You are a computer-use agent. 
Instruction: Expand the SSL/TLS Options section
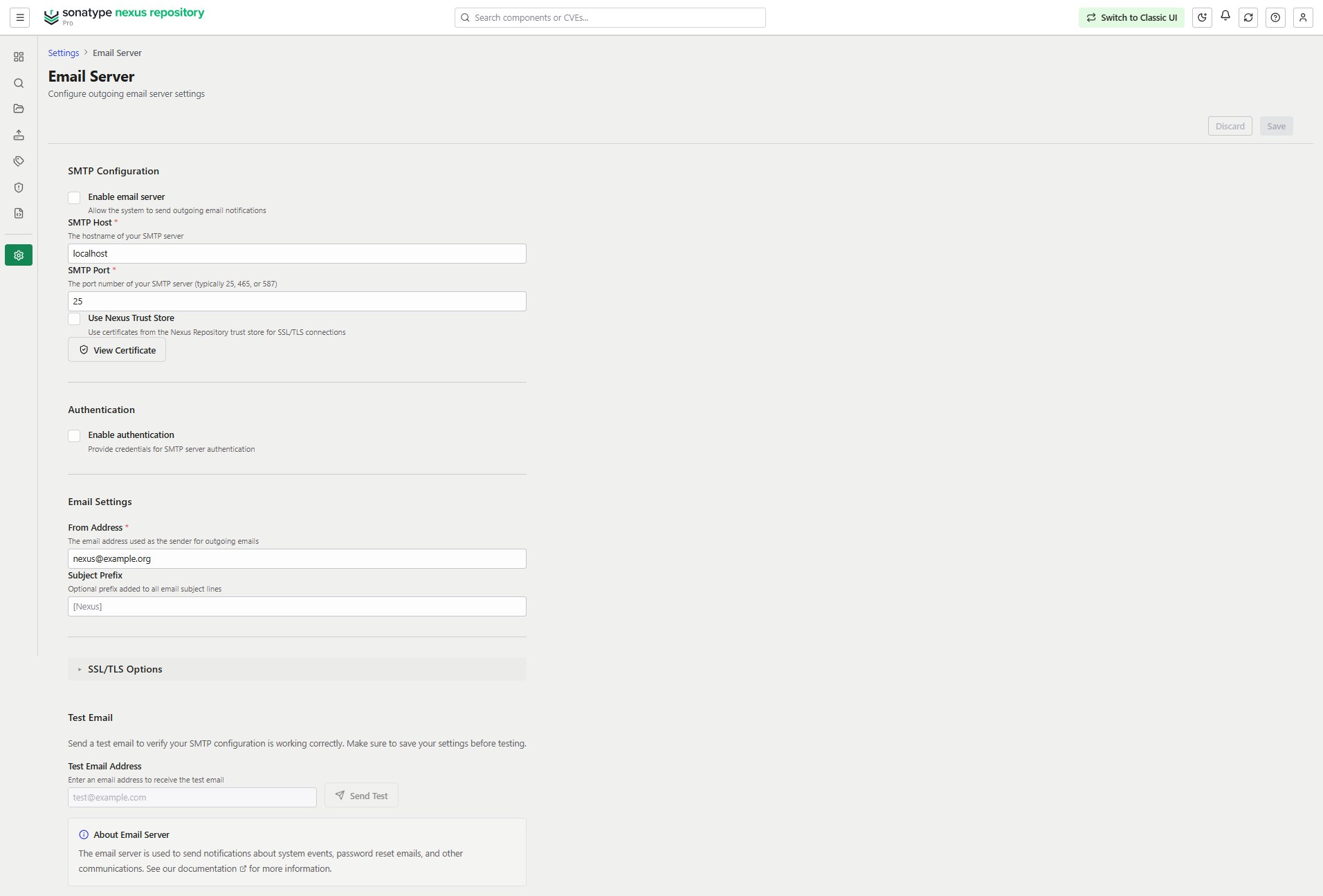coord(297,669)
